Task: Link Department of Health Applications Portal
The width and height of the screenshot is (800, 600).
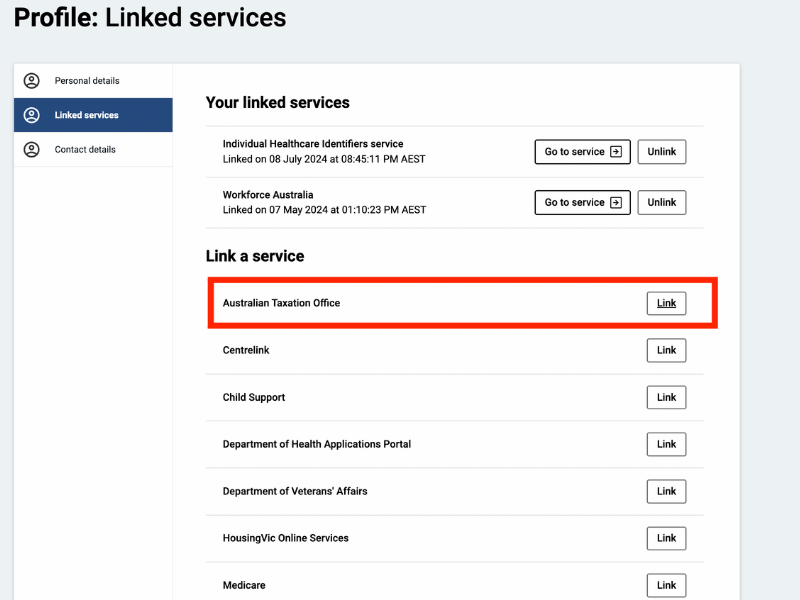Action: point(666,444)
